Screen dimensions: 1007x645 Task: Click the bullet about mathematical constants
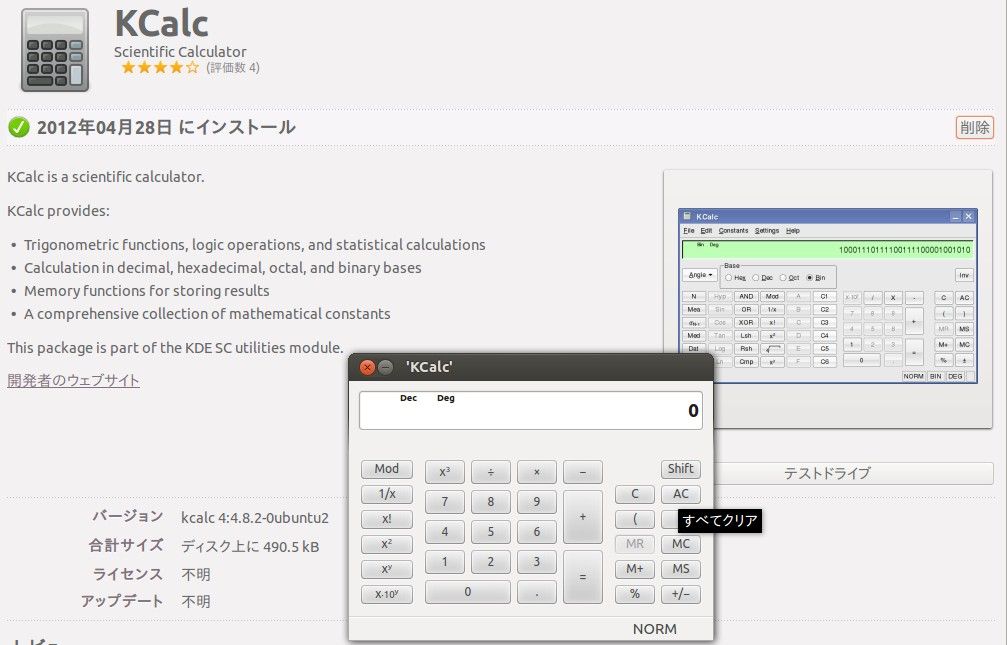[207, 314]
